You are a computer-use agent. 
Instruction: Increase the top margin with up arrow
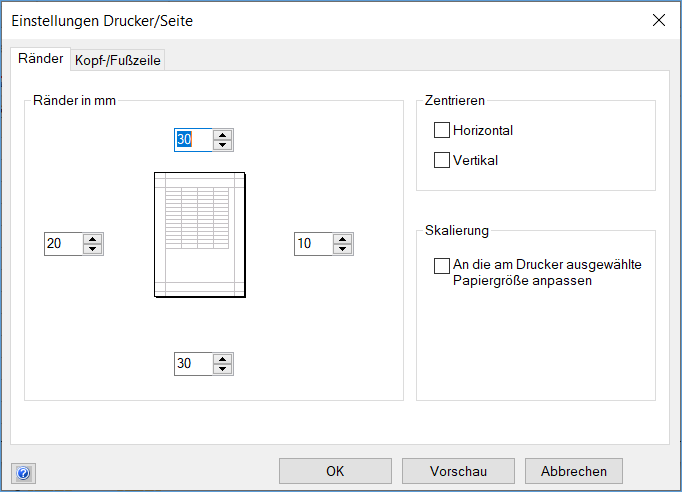coord(223,135)
